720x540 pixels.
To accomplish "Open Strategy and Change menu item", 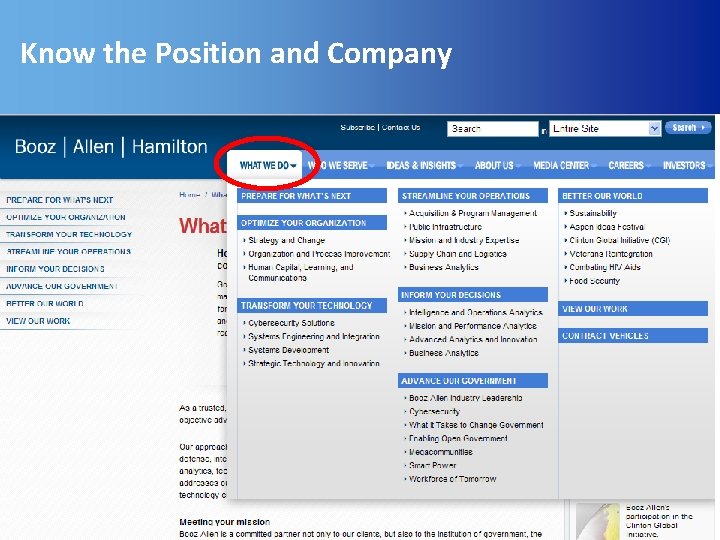I will point(287,240).
